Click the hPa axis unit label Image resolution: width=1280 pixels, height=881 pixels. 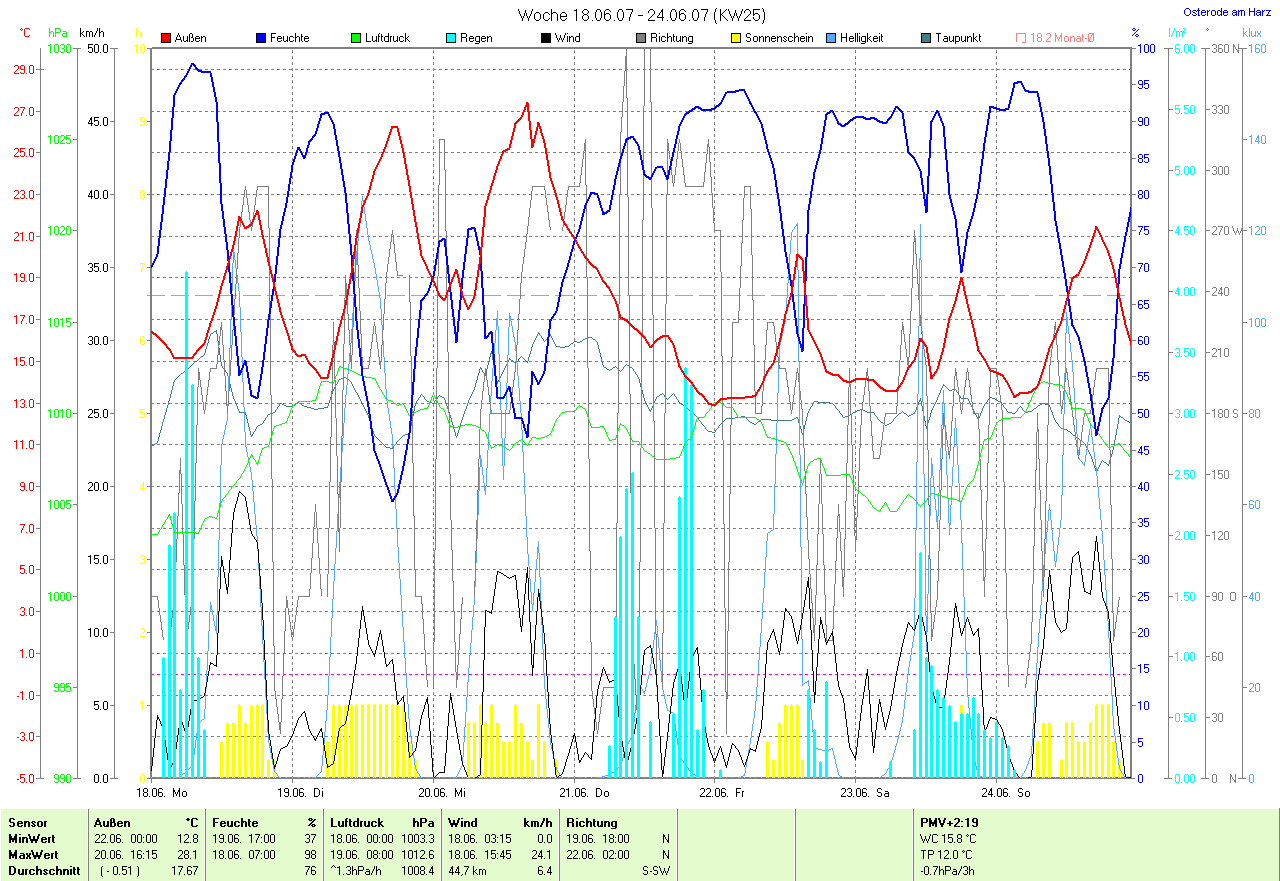(x=60, y=33)
